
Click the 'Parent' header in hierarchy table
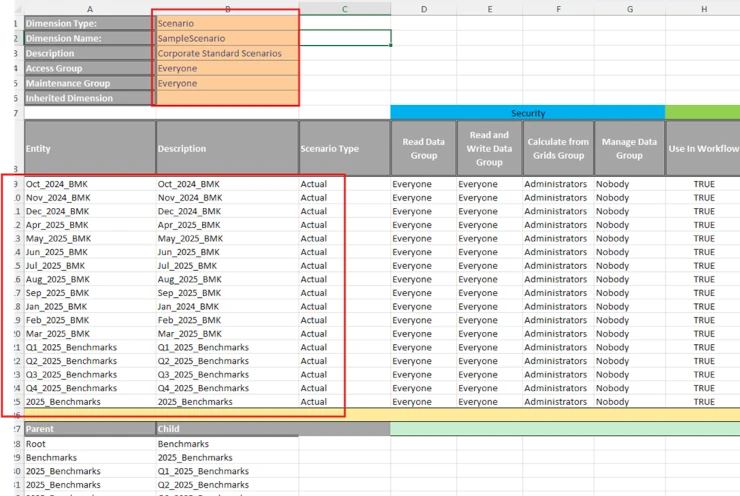point(89,428)
